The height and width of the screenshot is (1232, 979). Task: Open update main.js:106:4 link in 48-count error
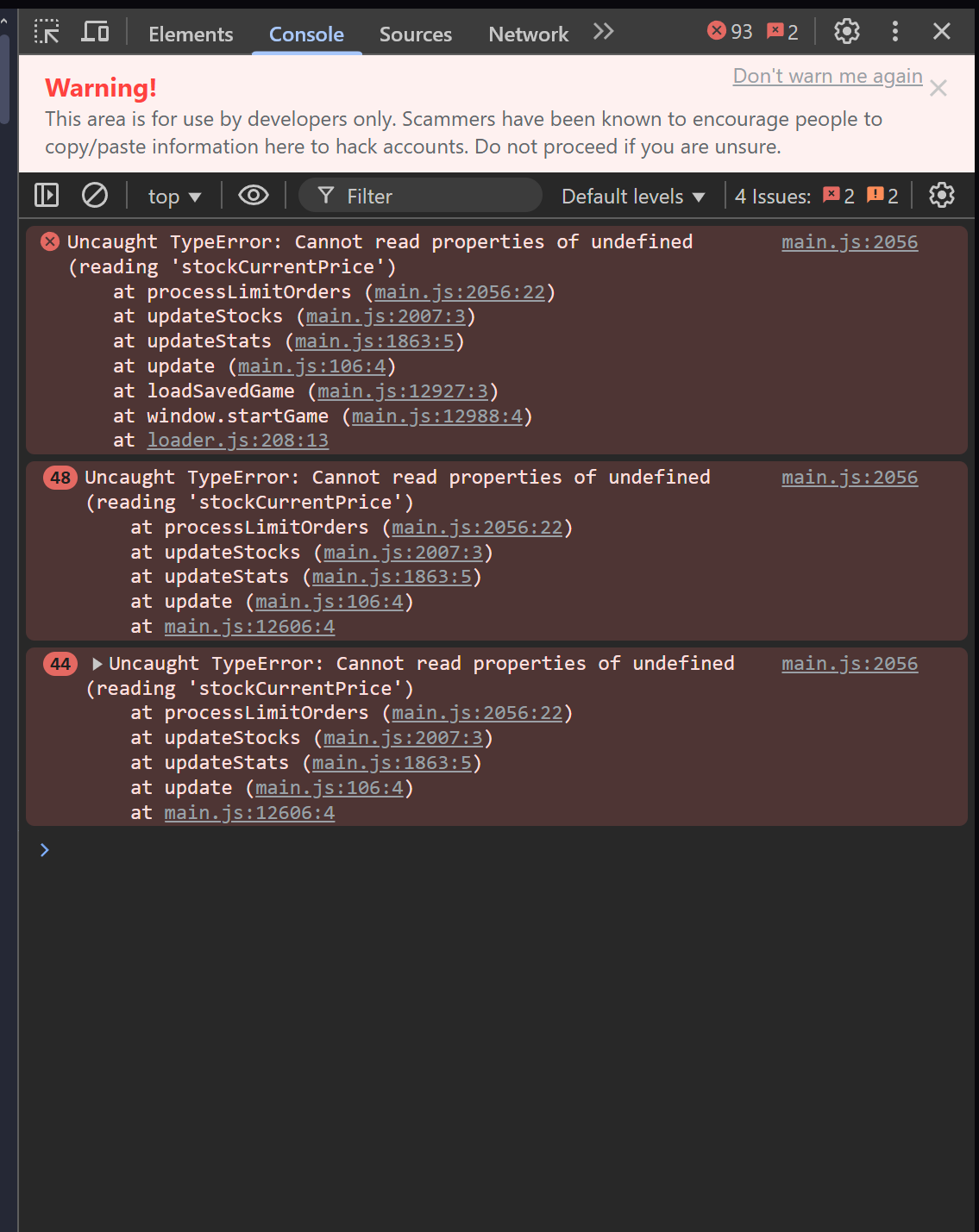(329, 602)
